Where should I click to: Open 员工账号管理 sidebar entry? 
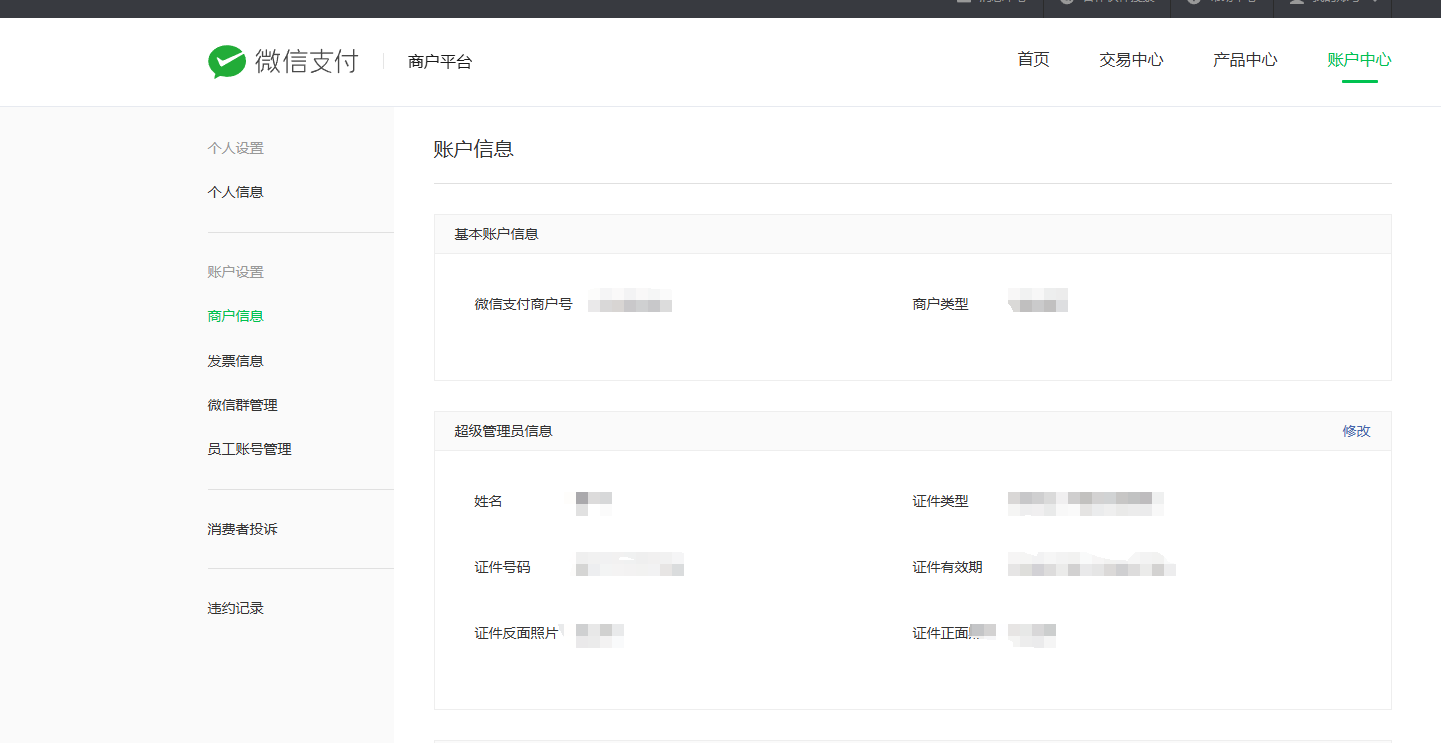250,450
